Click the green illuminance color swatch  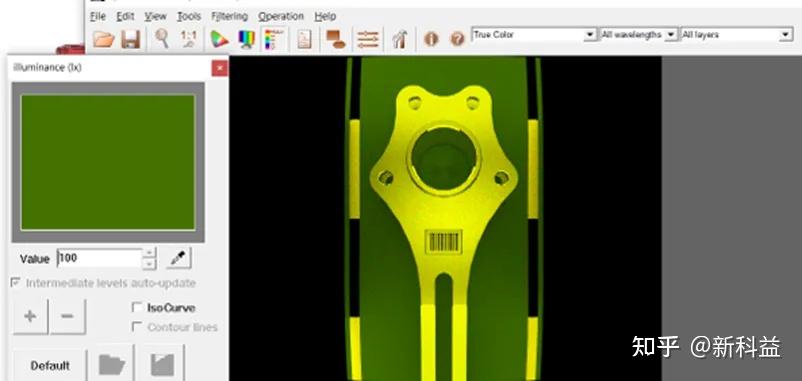coord(108,162)
